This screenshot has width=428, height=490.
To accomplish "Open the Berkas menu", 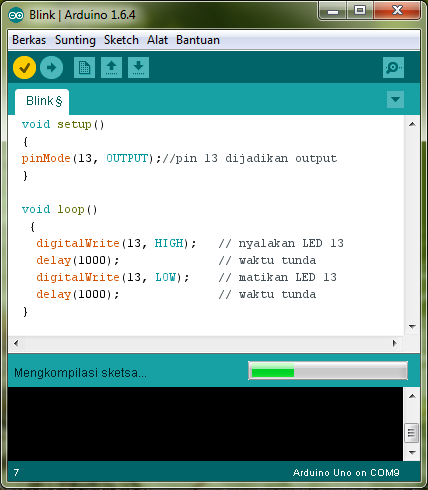I will pyautogui.click(x=29, y=40).
